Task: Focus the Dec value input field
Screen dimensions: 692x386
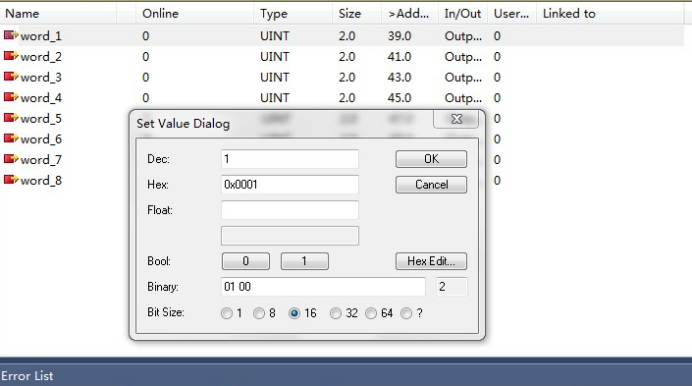Action: (x=290, y=159)
